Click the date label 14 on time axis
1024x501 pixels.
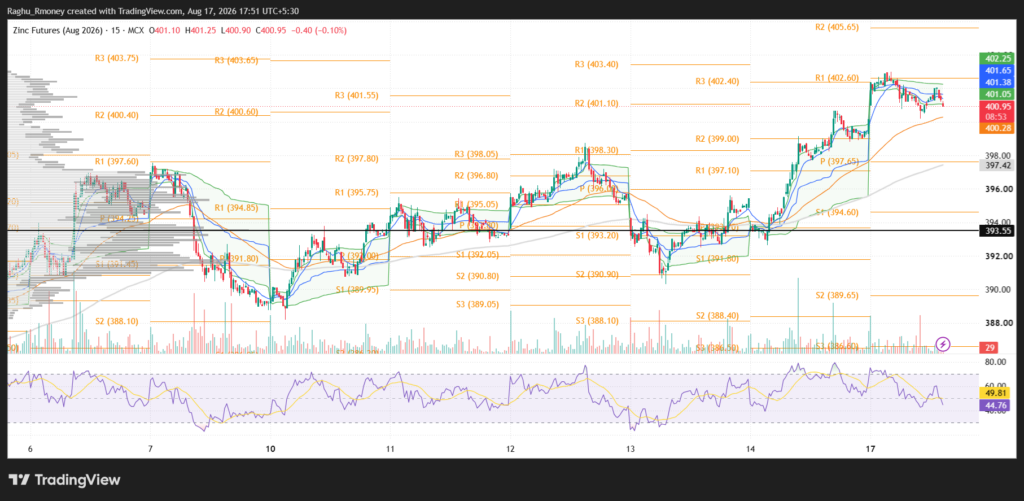point(750,449)
